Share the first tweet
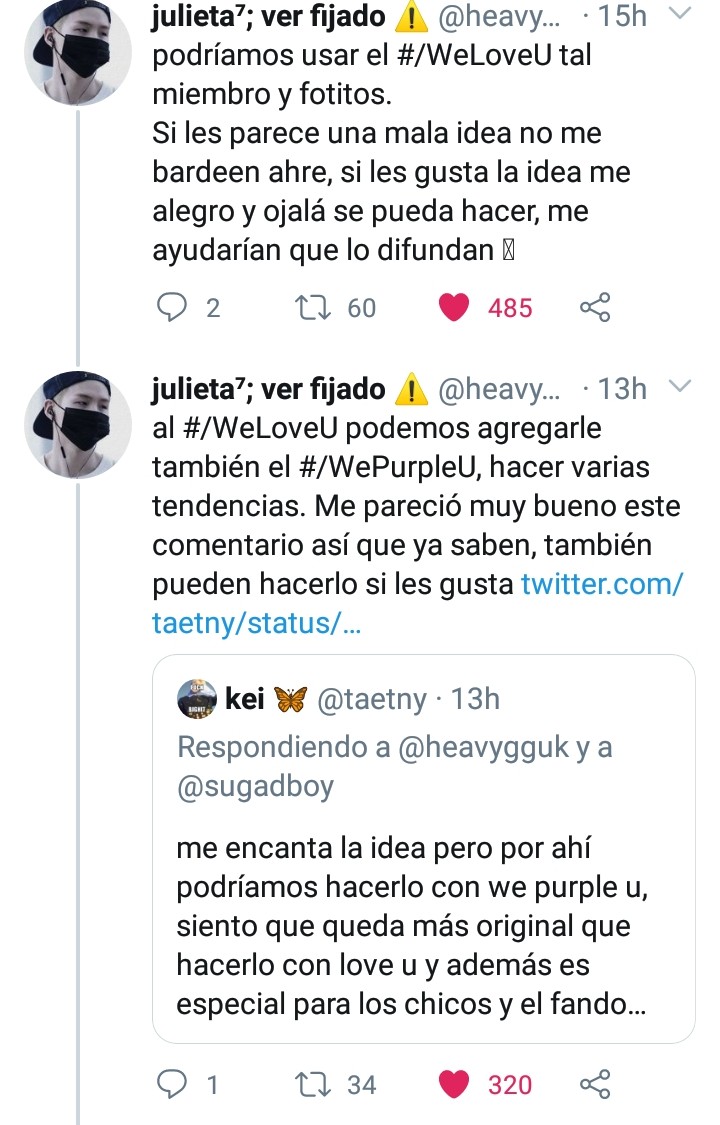 (x=595, y=308)
